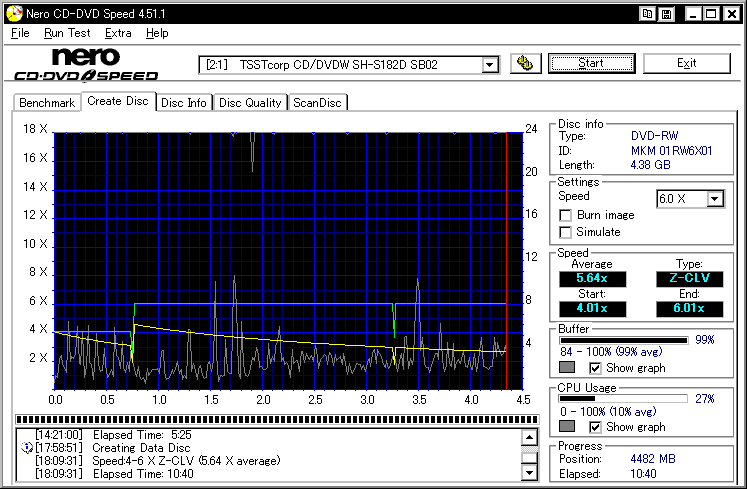Viewport: 747px width, 489px height.
Task: Click the disc icon beside Creating Data Disc
Action: 27,448
